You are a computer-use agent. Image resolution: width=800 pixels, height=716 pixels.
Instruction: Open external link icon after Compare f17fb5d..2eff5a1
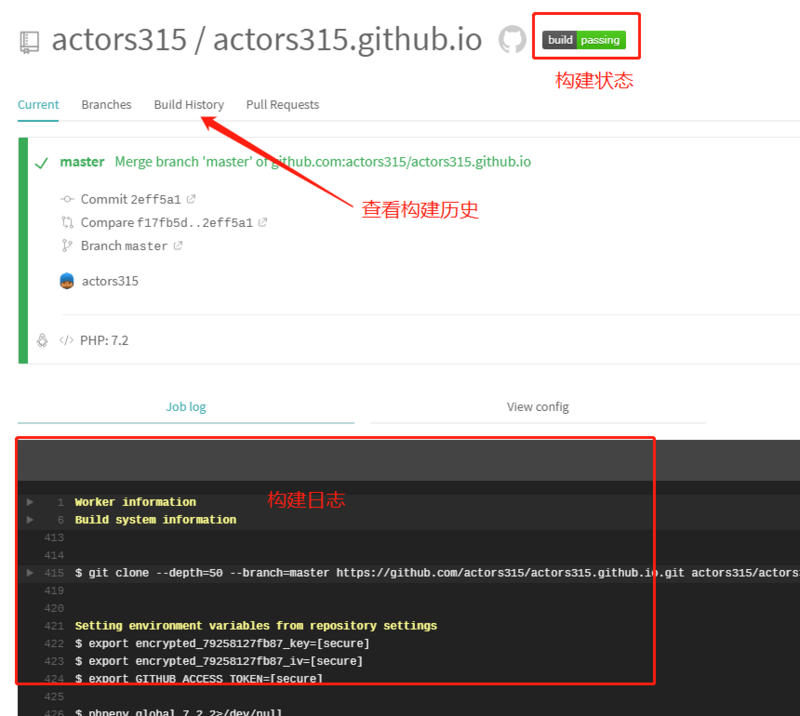click(x=262, y=223)
